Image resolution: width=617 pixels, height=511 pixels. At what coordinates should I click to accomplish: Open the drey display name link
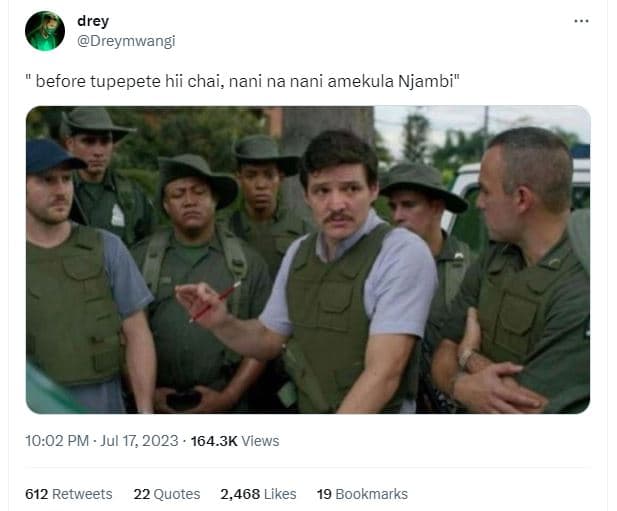[93, 21]
